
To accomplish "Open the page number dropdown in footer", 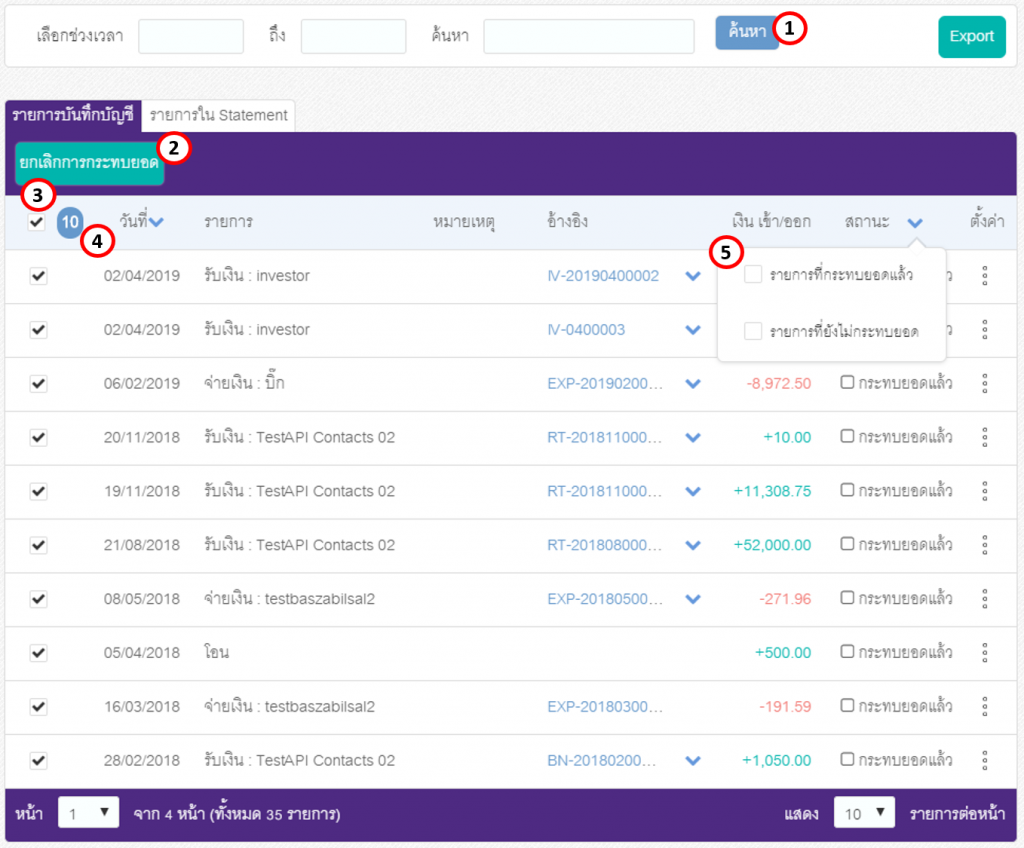I will (88, 813).
